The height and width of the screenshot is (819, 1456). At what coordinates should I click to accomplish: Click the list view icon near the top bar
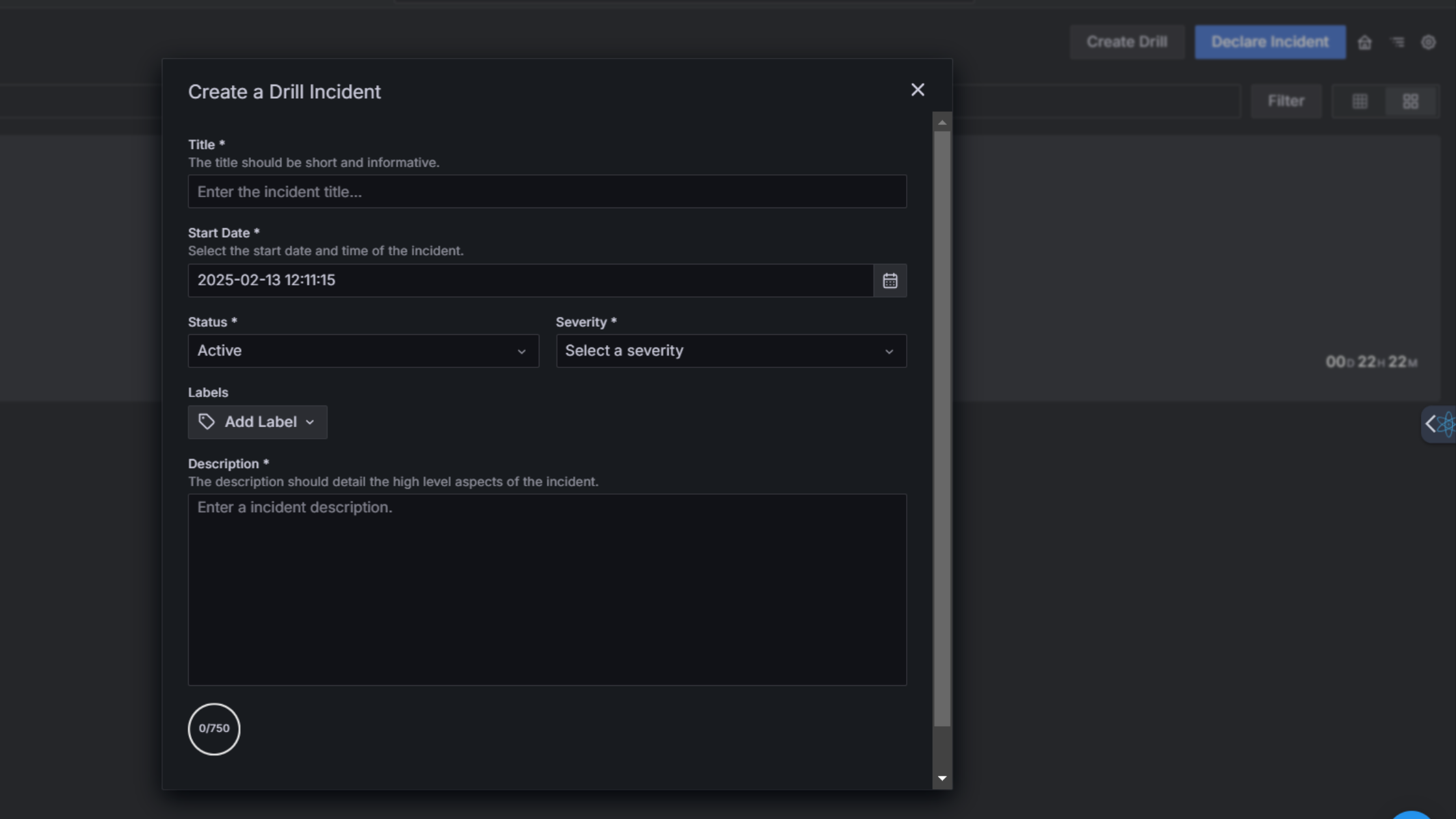click(1397, 42)
